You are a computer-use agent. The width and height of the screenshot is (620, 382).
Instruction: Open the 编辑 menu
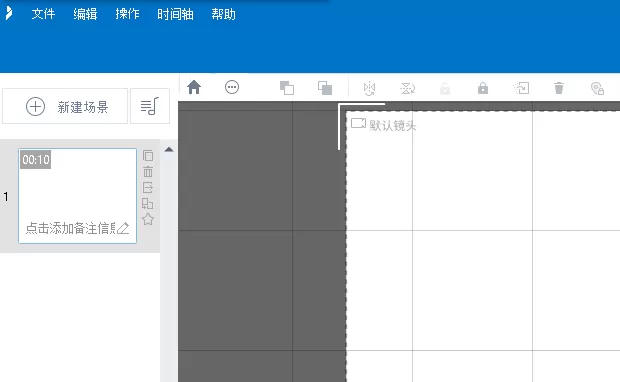click(x=85, y=14)
